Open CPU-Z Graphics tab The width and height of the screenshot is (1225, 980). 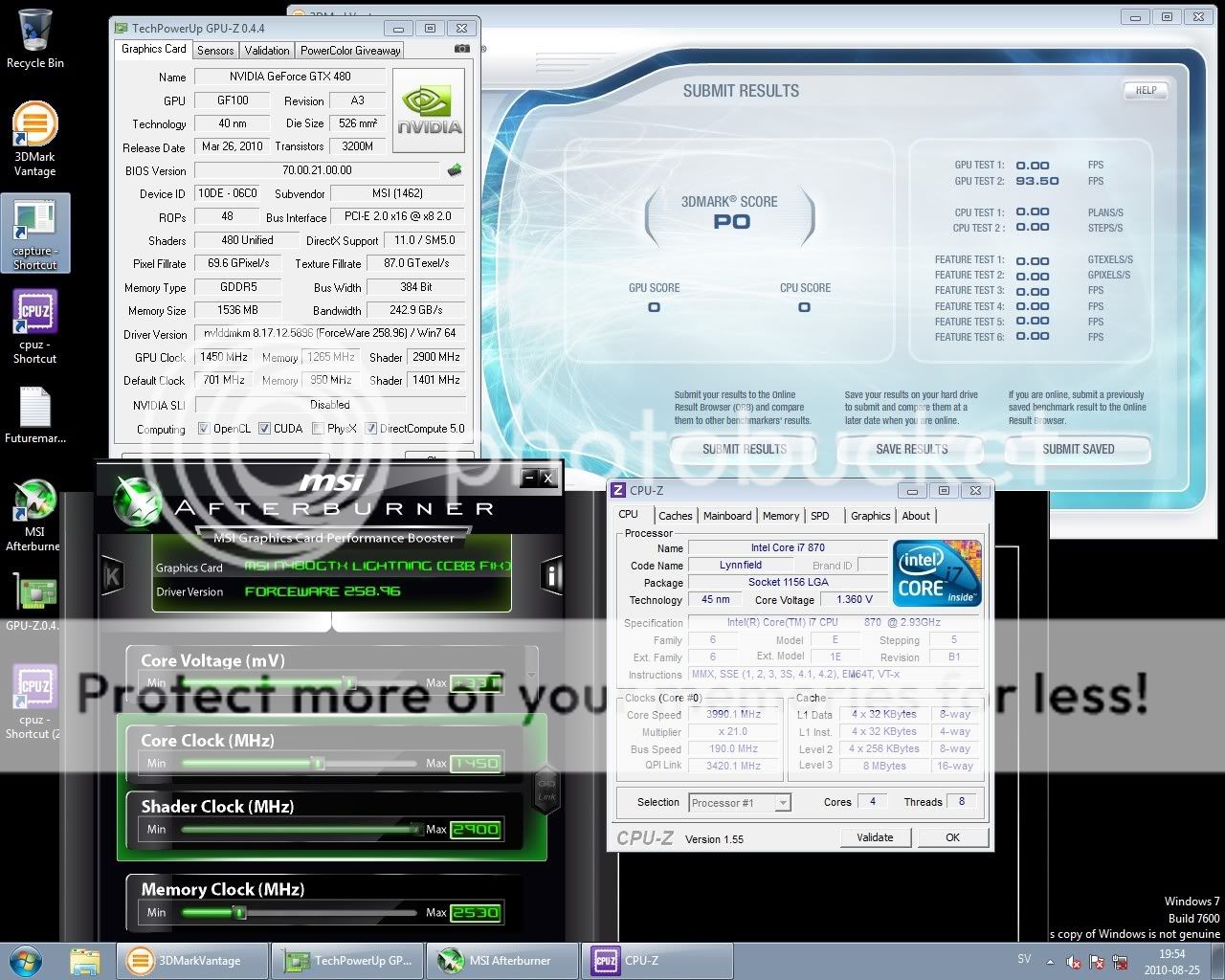pos(871,516)
